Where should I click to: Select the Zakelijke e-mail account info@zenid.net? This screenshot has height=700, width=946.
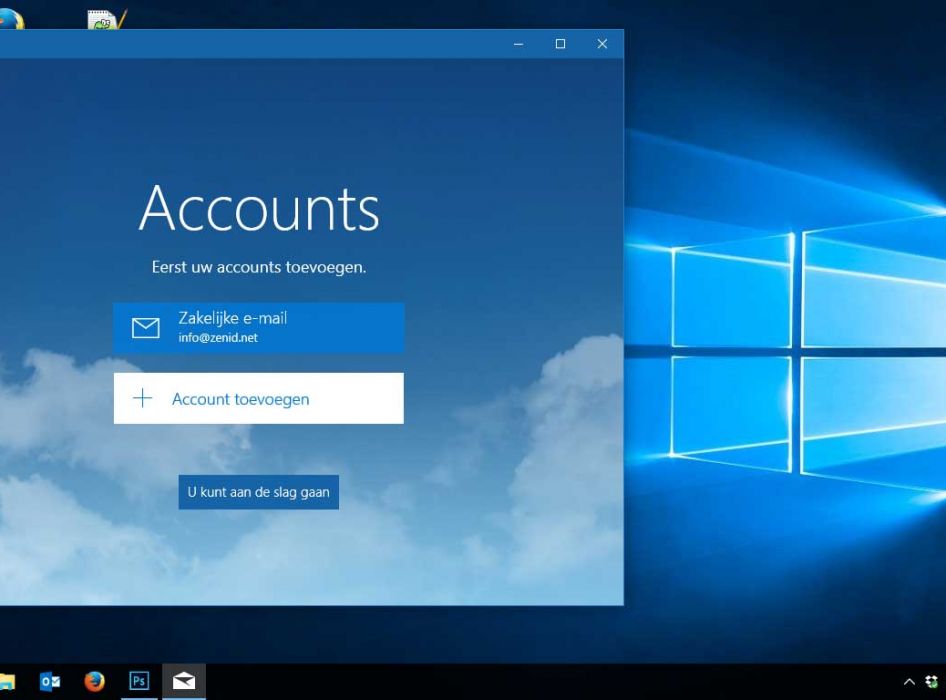point(258,328)
